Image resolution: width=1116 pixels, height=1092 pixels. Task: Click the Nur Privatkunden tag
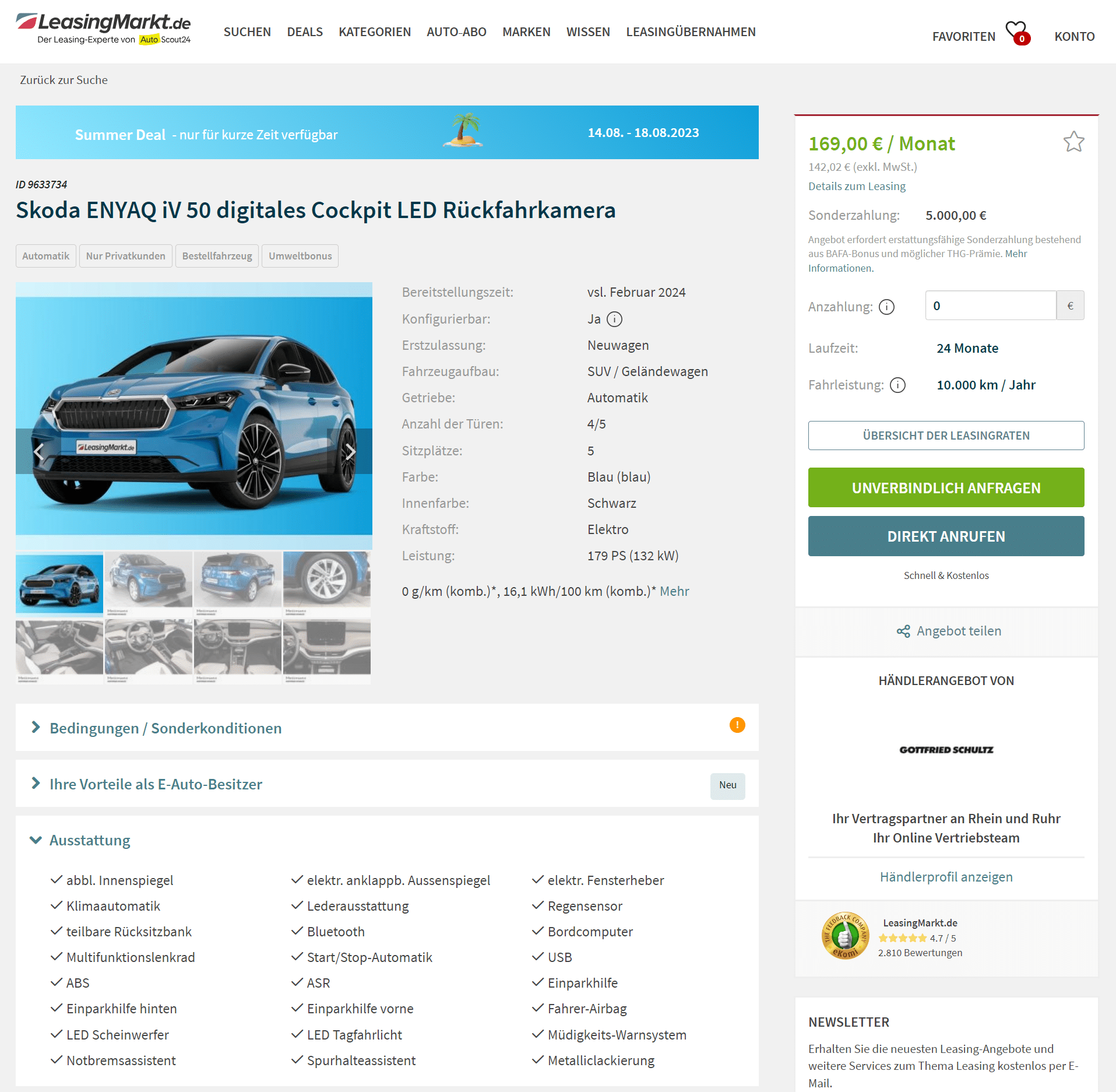(126, 256)
